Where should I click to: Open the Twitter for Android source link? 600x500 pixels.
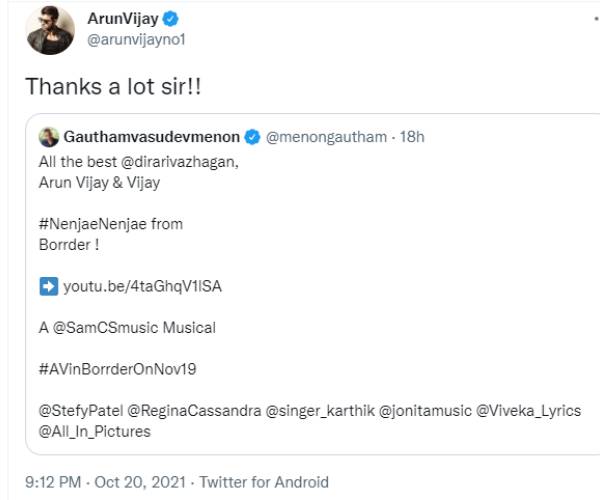[x=264, y=482]
